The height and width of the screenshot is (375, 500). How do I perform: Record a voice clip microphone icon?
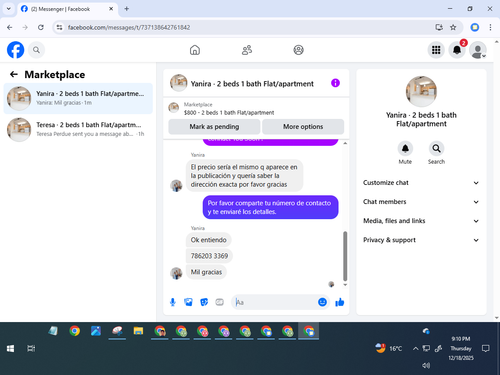(173, 302)
